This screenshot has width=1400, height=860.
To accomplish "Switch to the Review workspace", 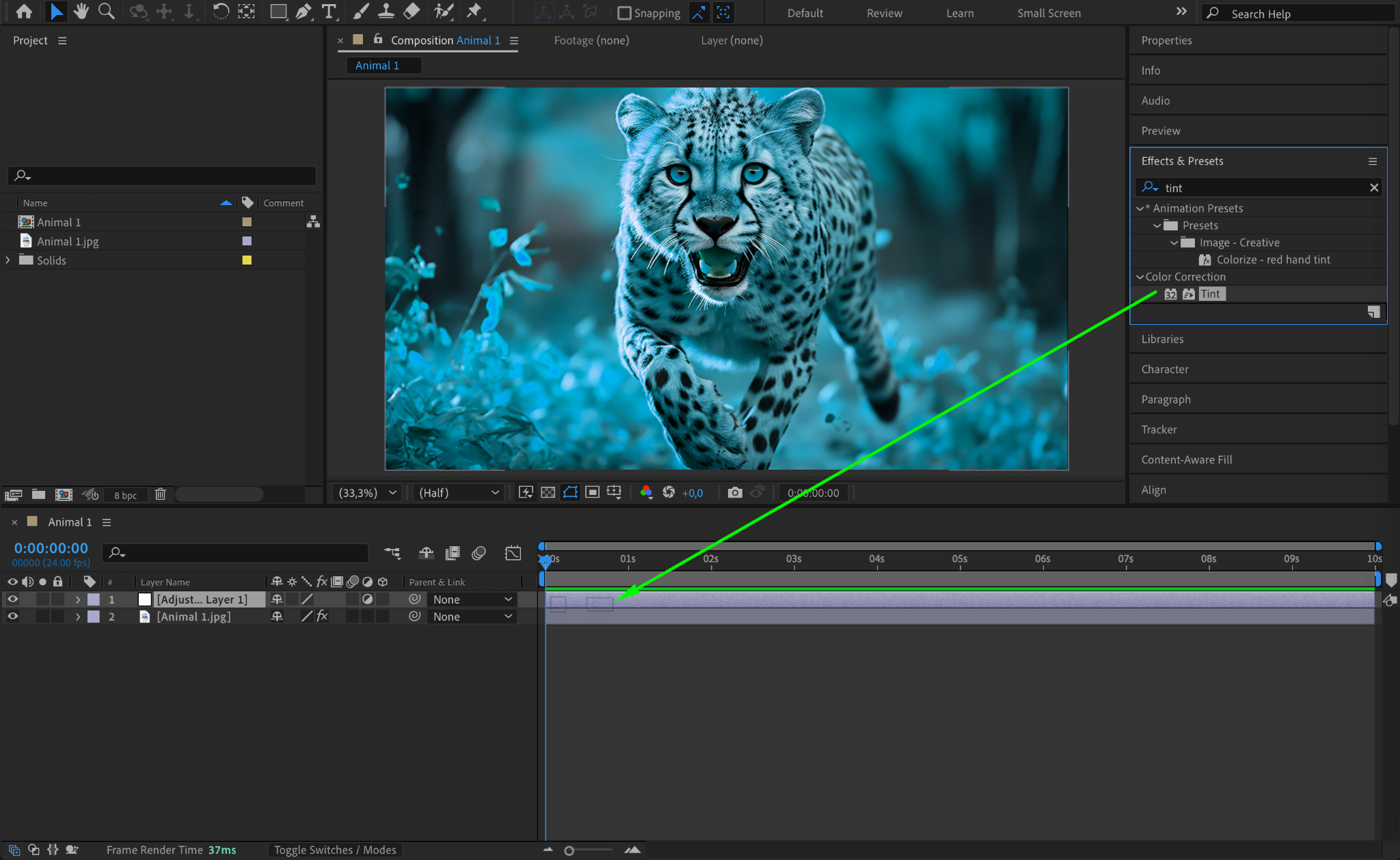I will point(884,13).
